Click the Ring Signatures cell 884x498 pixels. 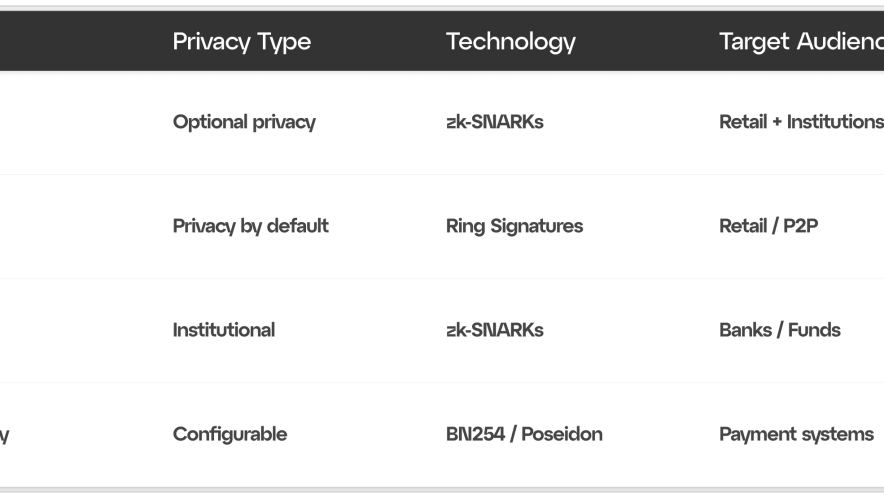[514, 226]
